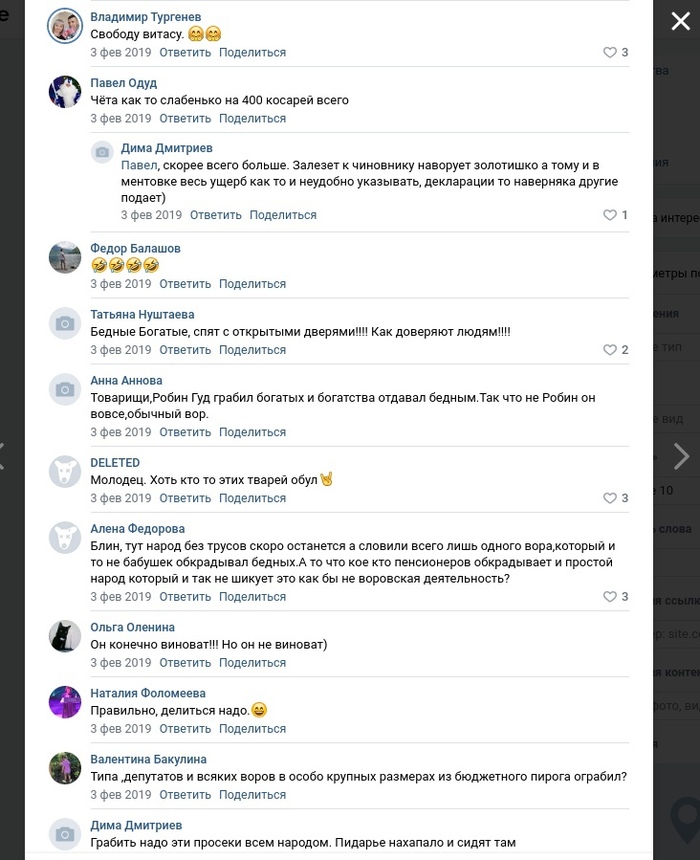Like Алена Федорова's comment

(x=609, y=597)
